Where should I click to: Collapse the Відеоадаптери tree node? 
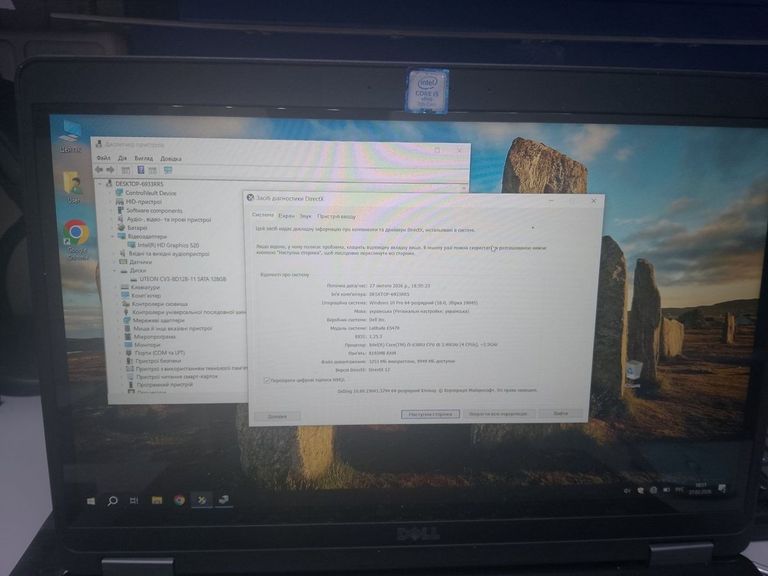[113, 236]
